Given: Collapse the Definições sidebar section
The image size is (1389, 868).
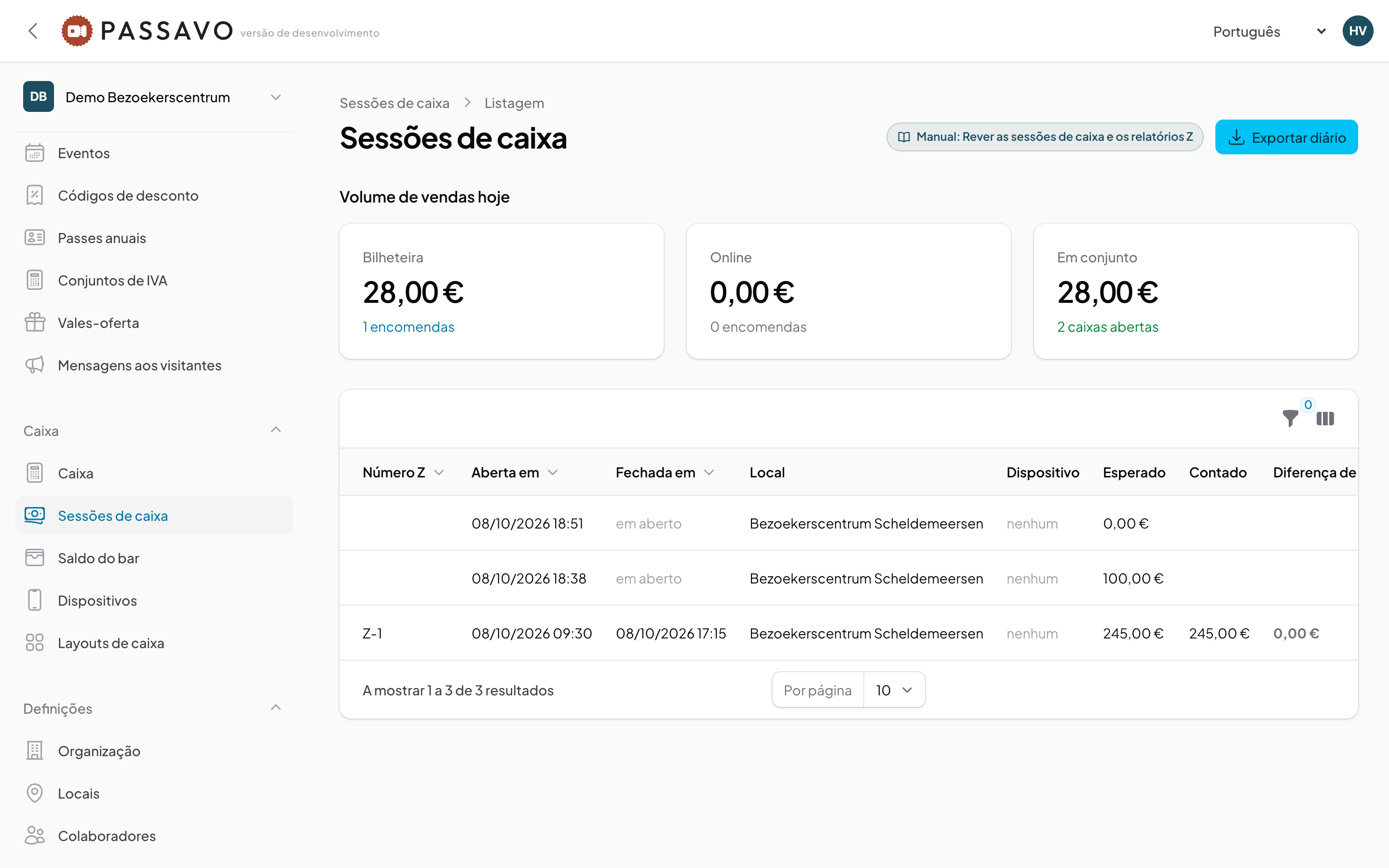Looking at the screenshot, I should point(276,708).
